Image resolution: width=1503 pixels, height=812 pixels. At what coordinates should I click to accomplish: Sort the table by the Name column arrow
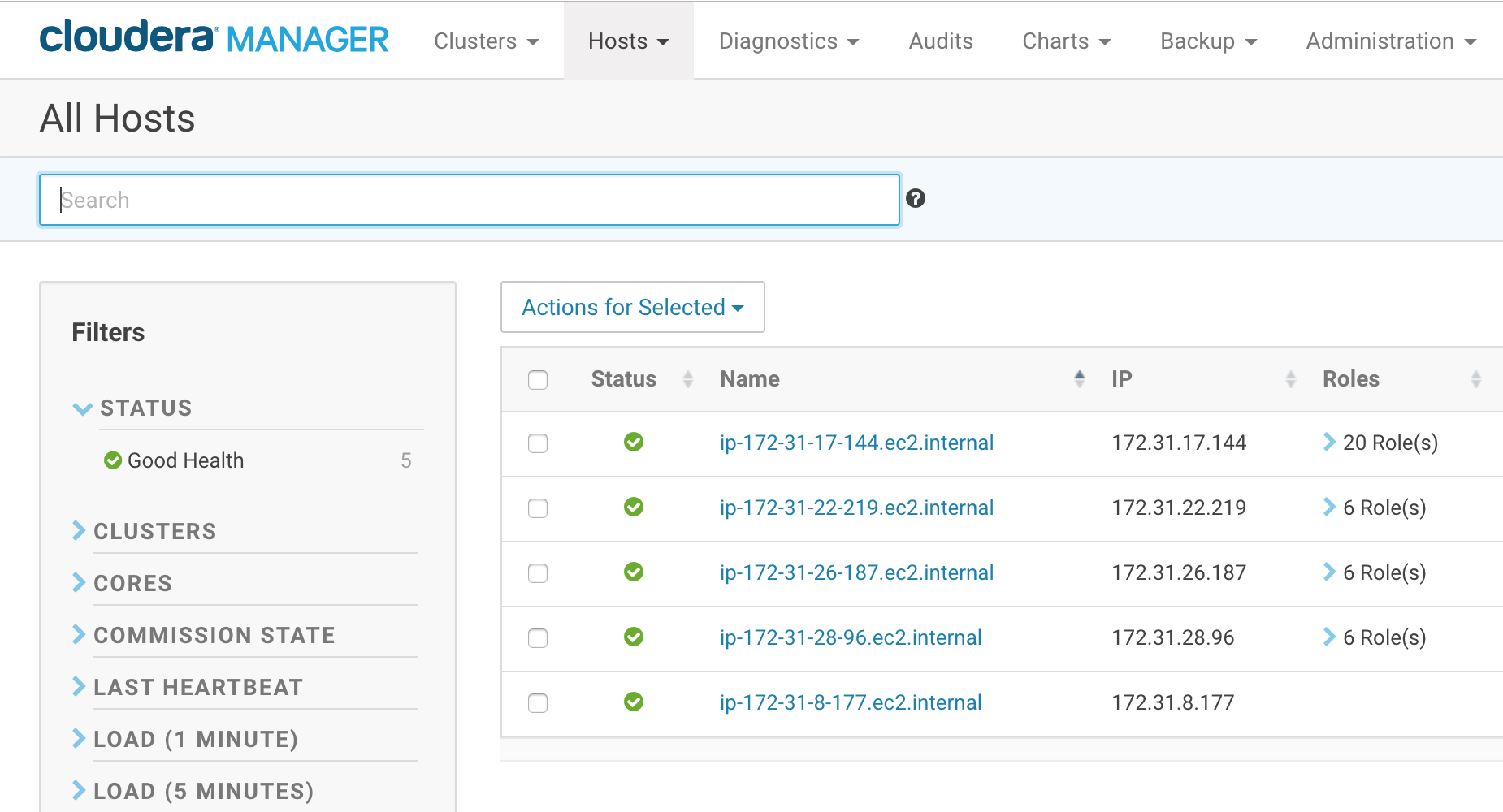point(1080,377)
